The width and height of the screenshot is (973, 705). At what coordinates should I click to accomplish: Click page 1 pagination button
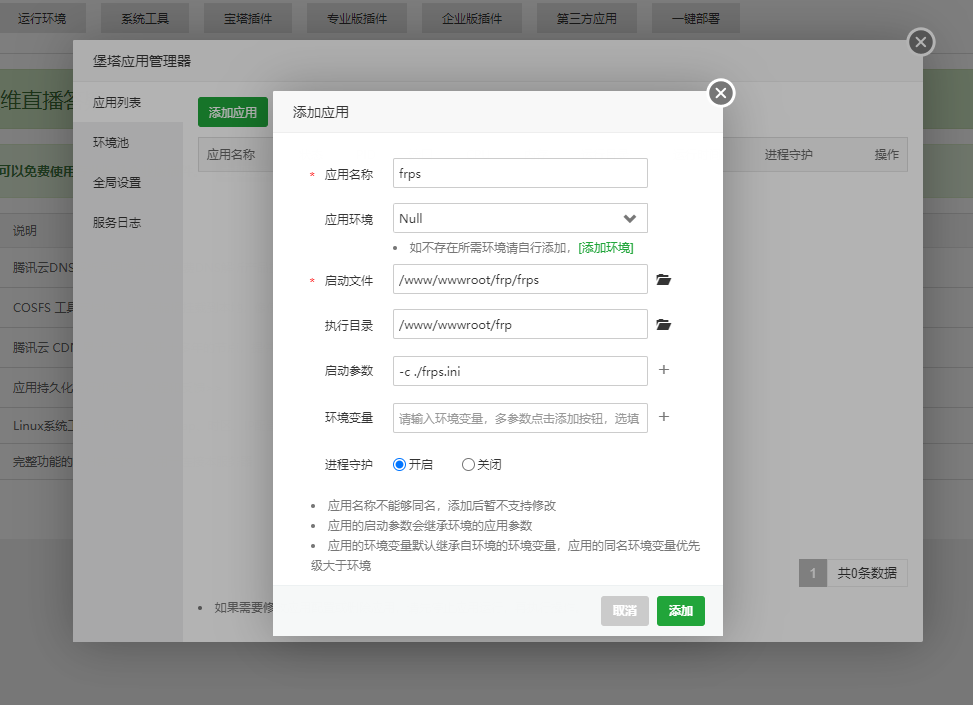point(813,573)
